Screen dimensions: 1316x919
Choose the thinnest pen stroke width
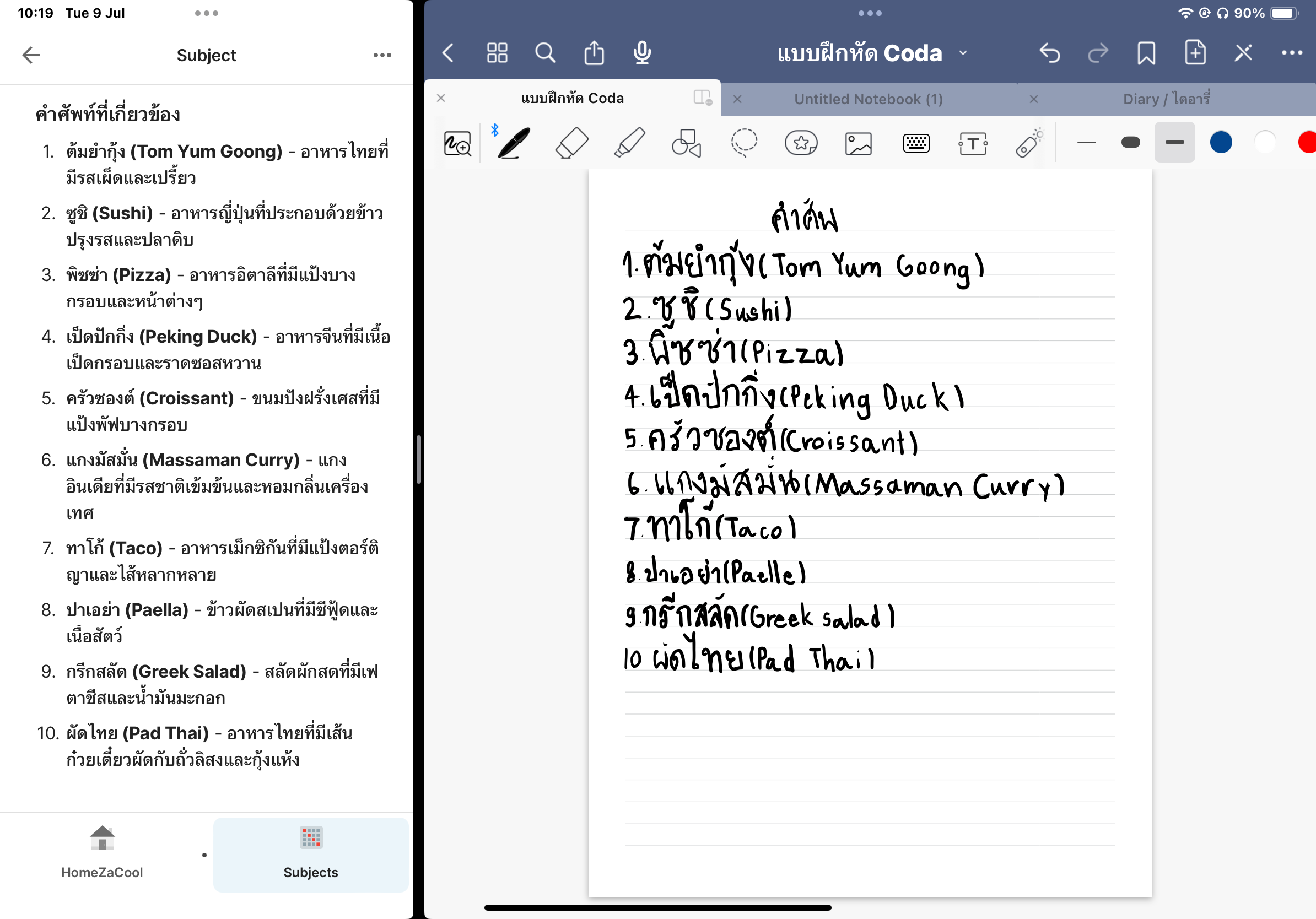pyautogui.click(x=1086, y=143)
